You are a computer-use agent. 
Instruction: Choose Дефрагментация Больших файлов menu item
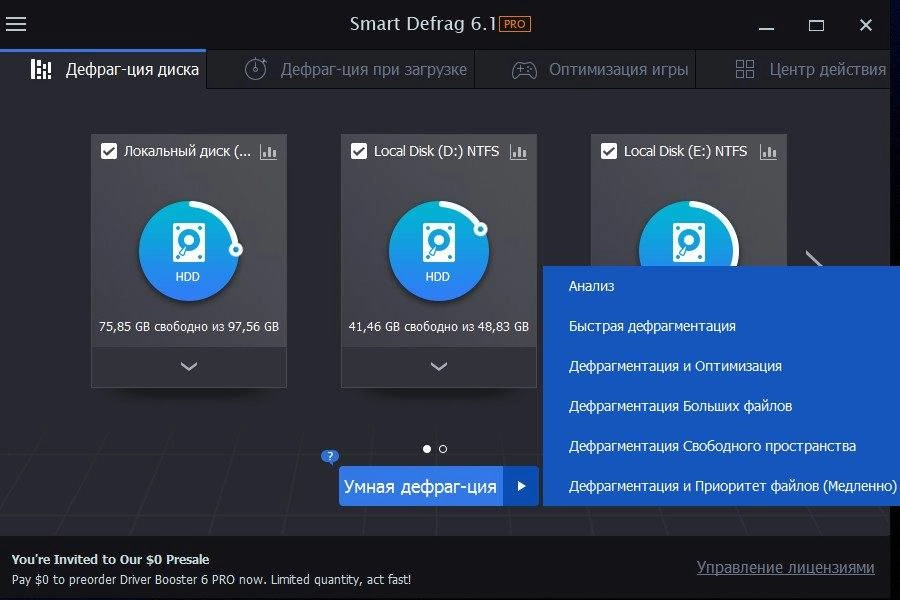[721, 406]
